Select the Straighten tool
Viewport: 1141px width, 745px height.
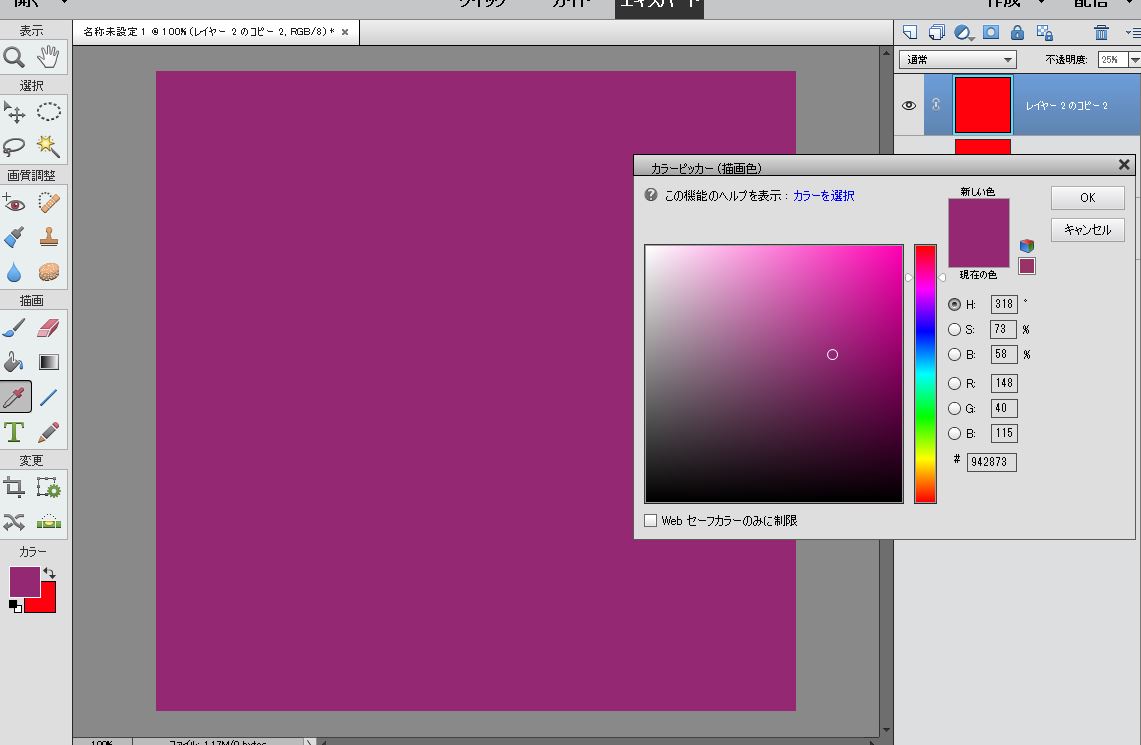(48, 521)
